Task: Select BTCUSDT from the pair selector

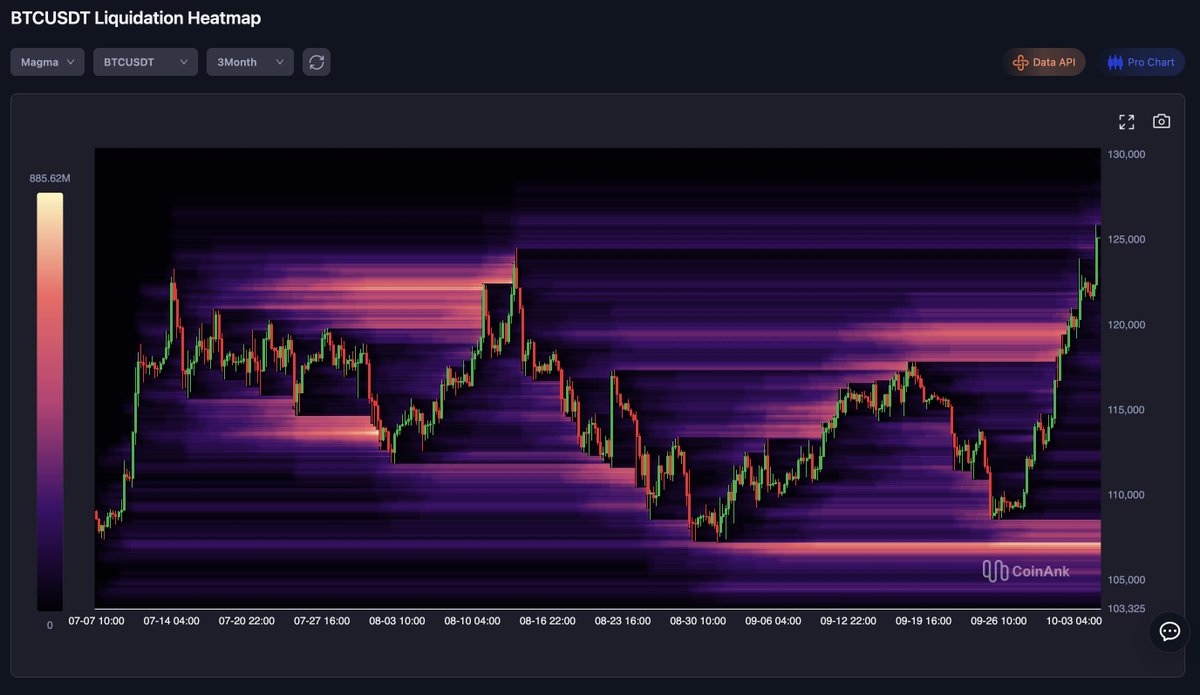Action: click(x=145, y=61)
